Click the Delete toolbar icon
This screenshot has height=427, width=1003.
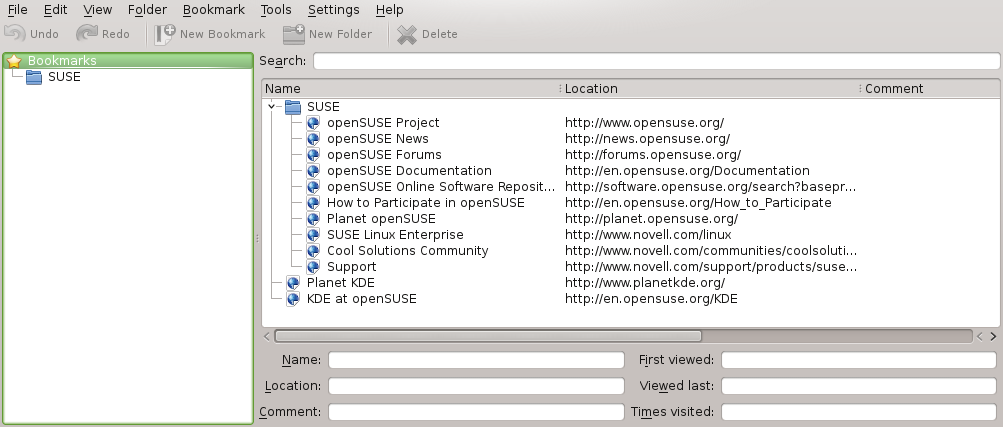click(x=407, y=34)
